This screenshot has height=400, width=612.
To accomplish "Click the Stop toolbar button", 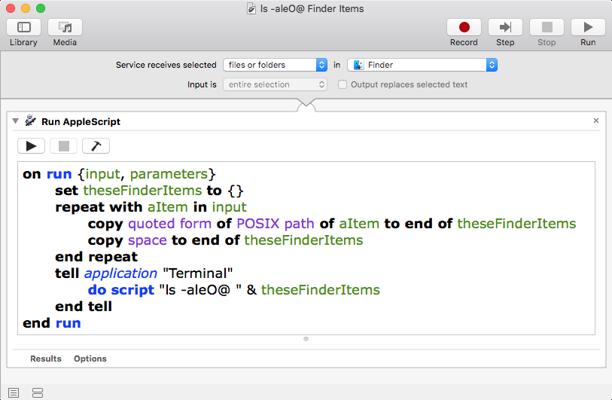I will [x=546, y=27].
